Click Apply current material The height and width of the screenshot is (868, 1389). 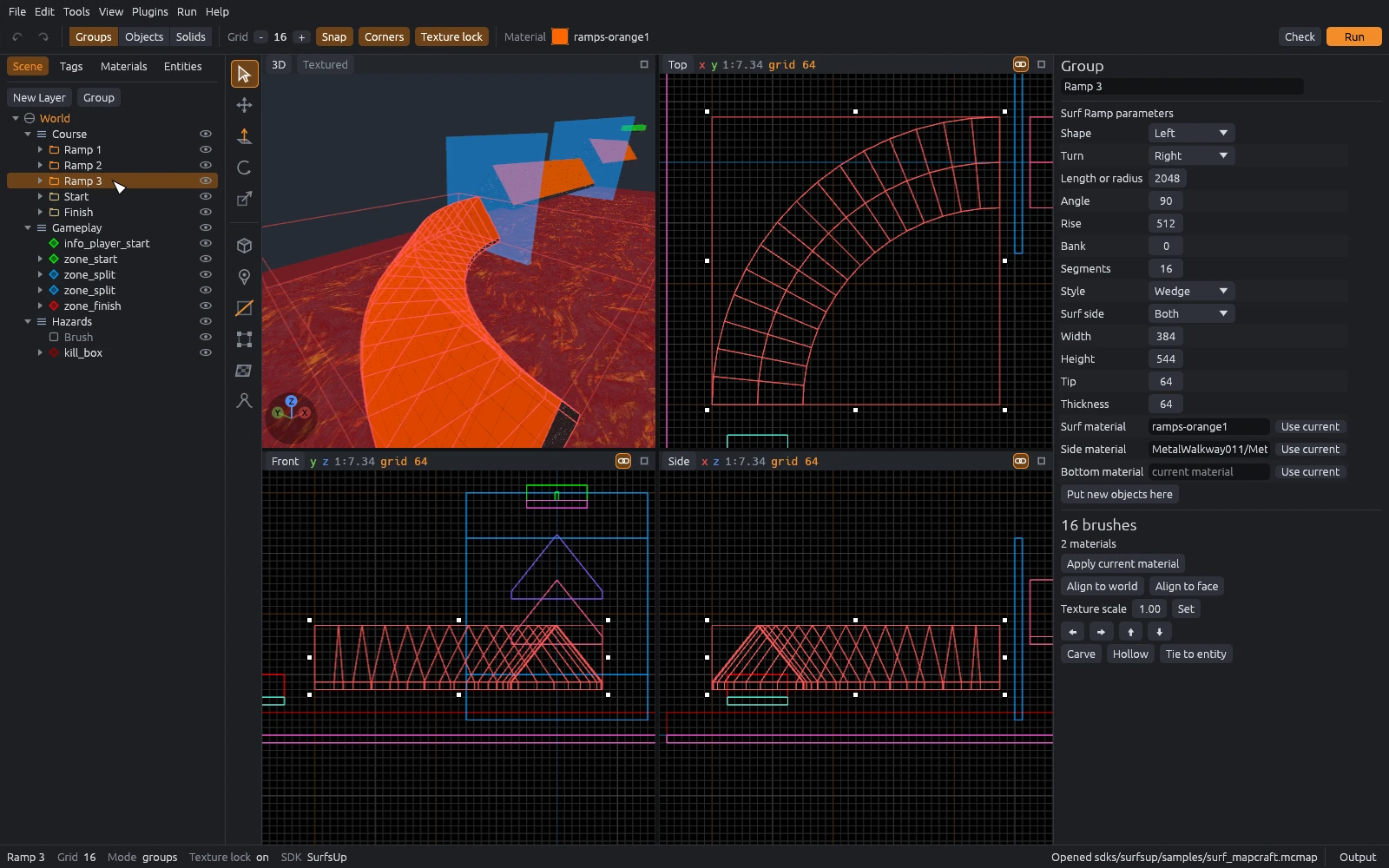click(1122, 563)
